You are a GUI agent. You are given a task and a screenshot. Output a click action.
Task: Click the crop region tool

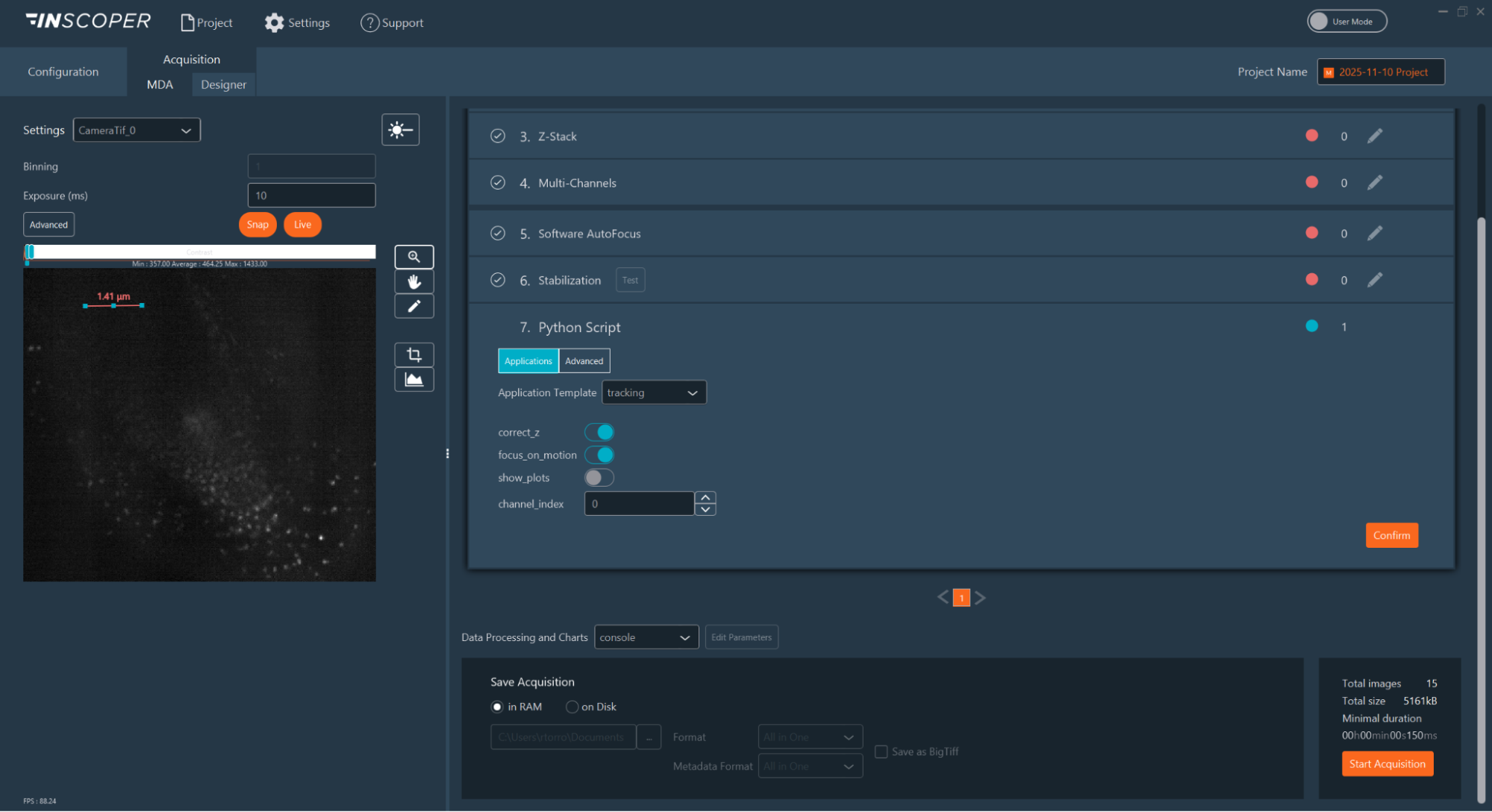(x=413, y=355)
